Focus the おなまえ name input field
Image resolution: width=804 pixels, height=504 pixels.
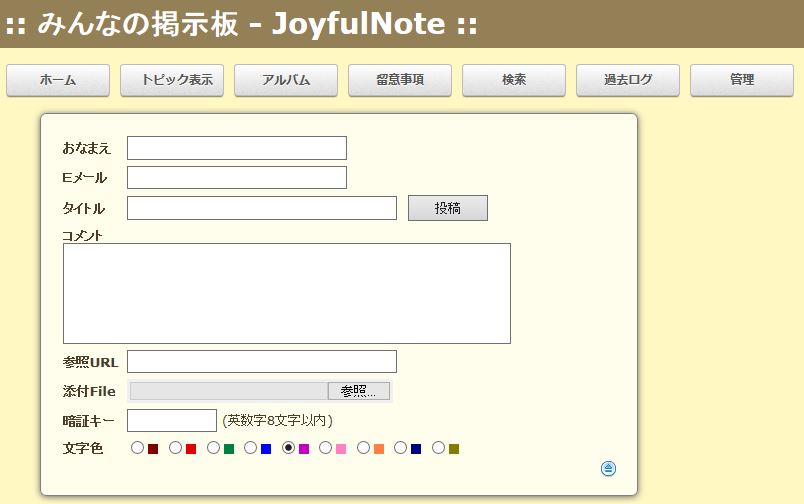(x=237, y=148)
